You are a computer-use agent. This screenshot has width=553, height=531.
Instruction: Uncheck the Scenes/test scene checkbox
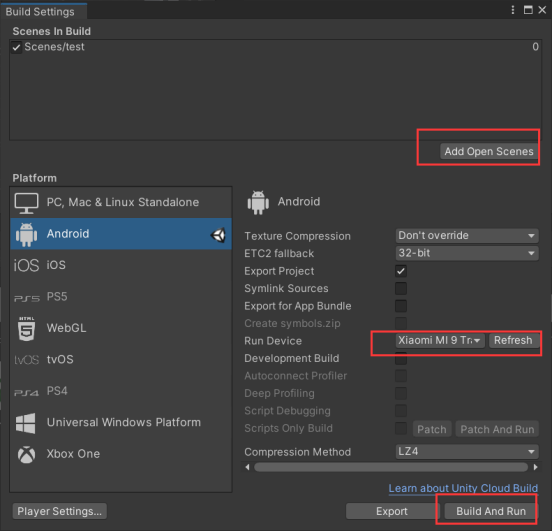(x=16, y=47)
